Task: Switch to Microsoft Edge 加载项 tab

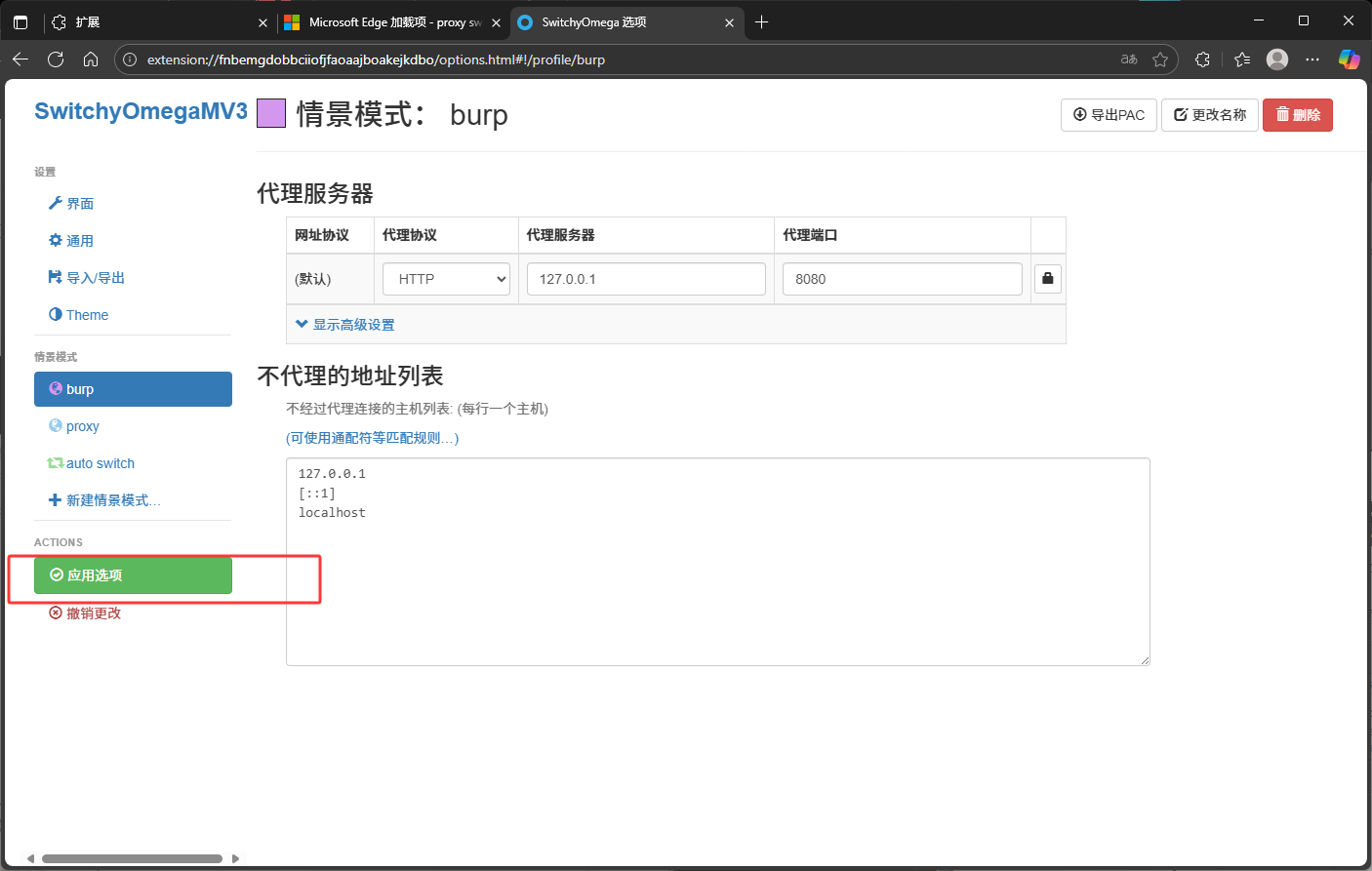Action: (395, 21)
